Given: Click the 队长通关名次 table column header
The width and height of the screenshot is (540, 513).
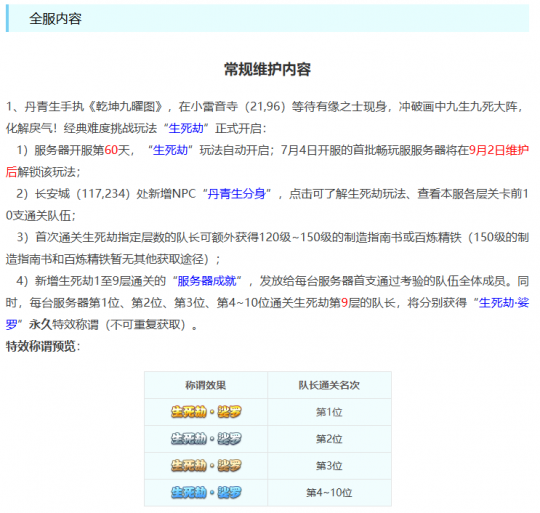Looking at the screenshot, I should [329, 385].
